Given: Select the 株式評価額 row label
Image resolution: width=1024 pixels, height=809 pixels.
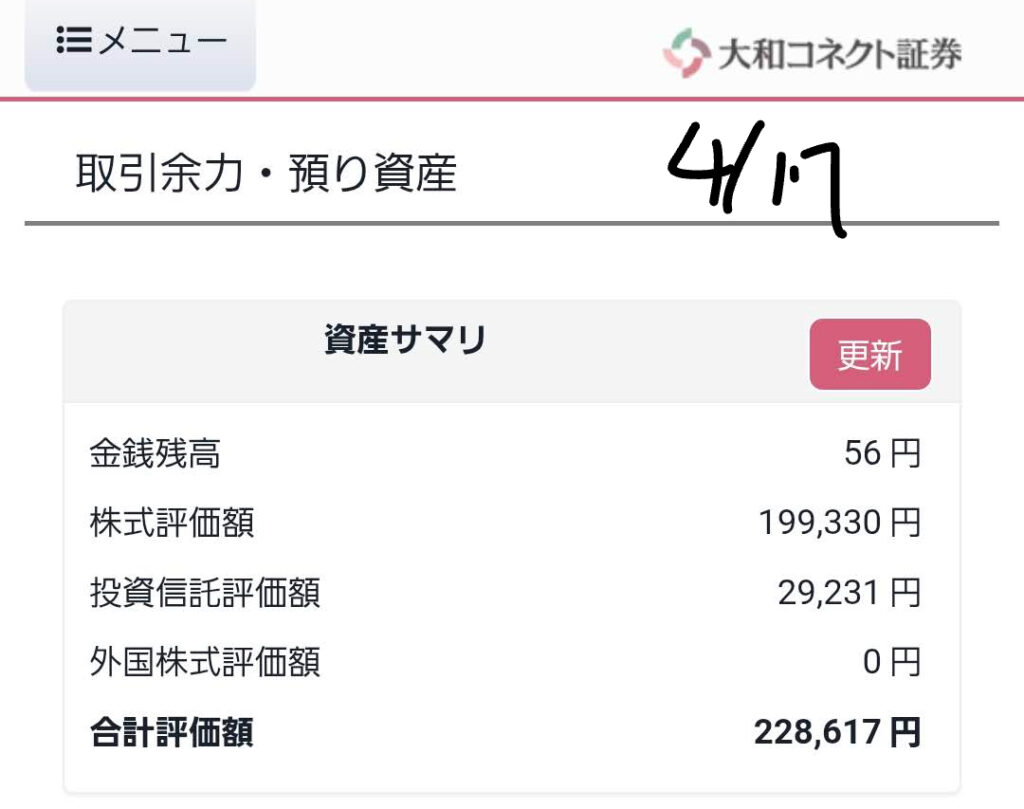Looking at the screenshot, I should coord(172,523).
